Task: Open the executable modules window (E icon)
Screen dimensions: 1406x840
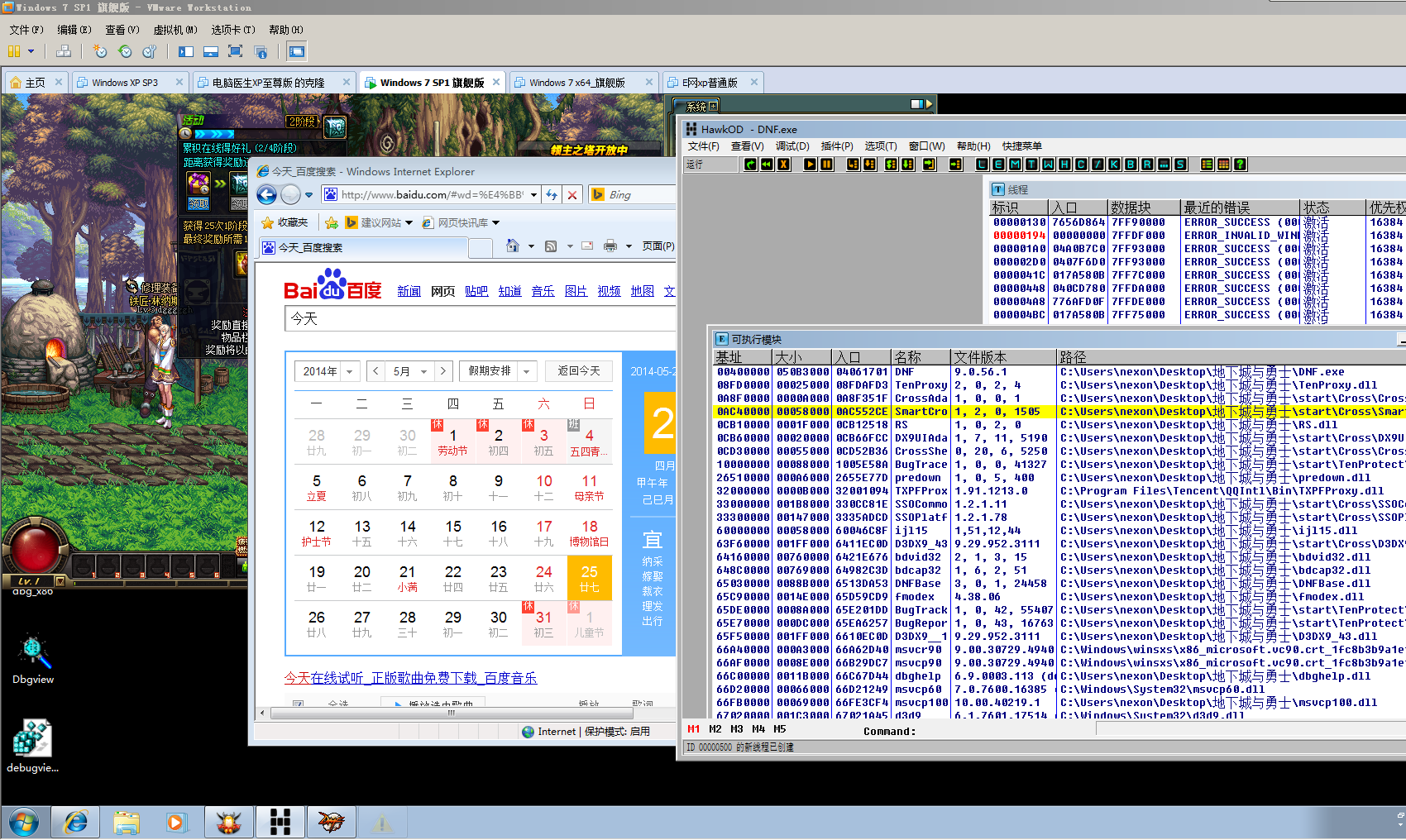Action: [x=998, y=165]
